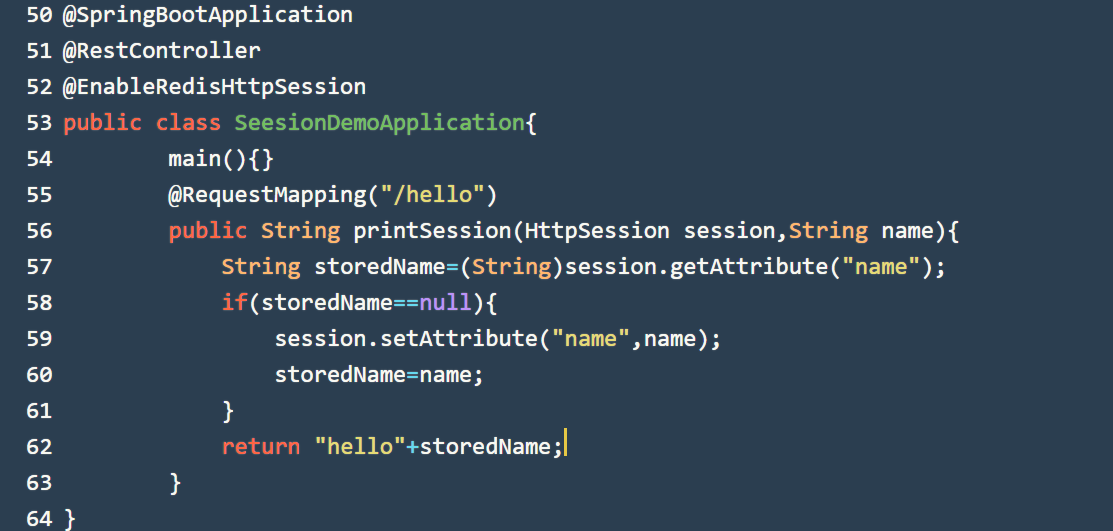Click the public keyword on line 56

207,231
